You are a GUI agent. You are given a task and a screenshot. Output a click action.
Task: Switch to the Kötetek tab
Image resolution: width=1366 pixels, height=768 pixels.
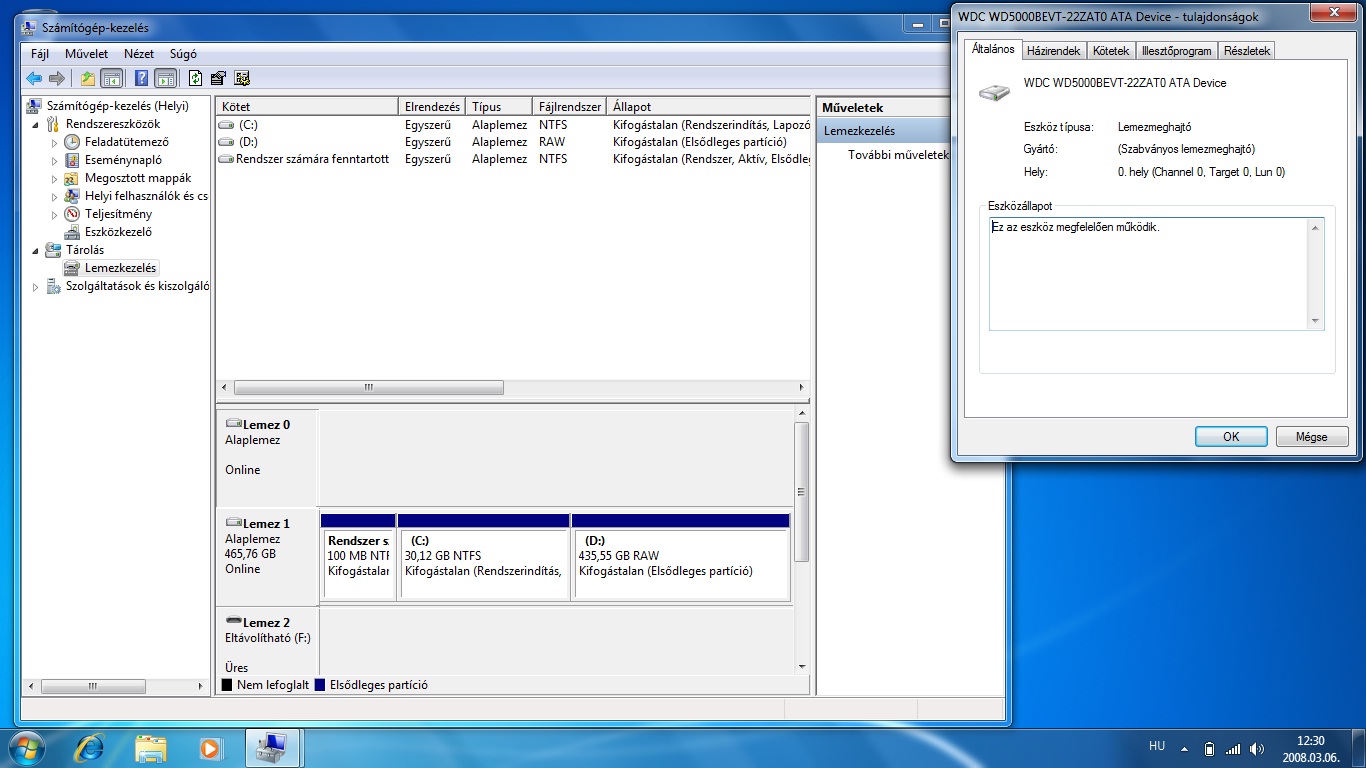coord(1110,51)
